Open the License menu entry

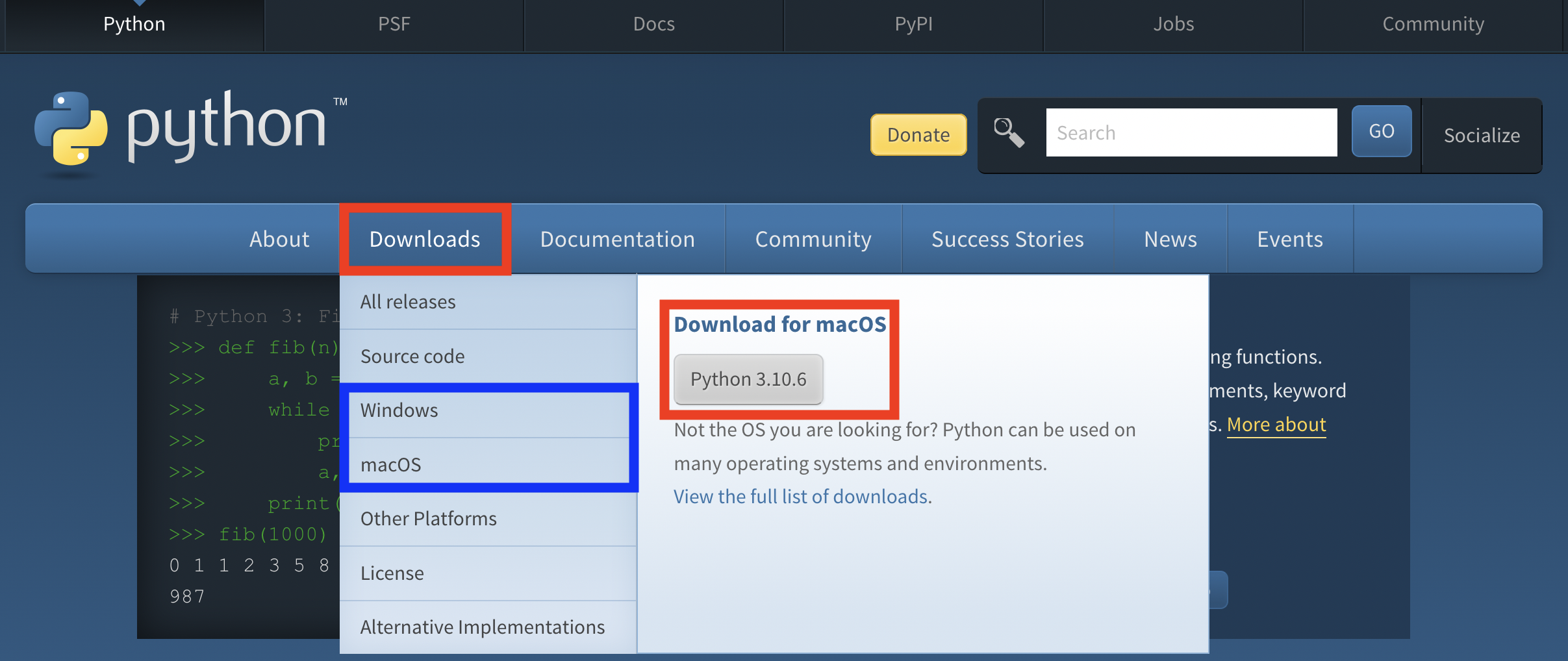pyautogui.click(x=488, y=573)
